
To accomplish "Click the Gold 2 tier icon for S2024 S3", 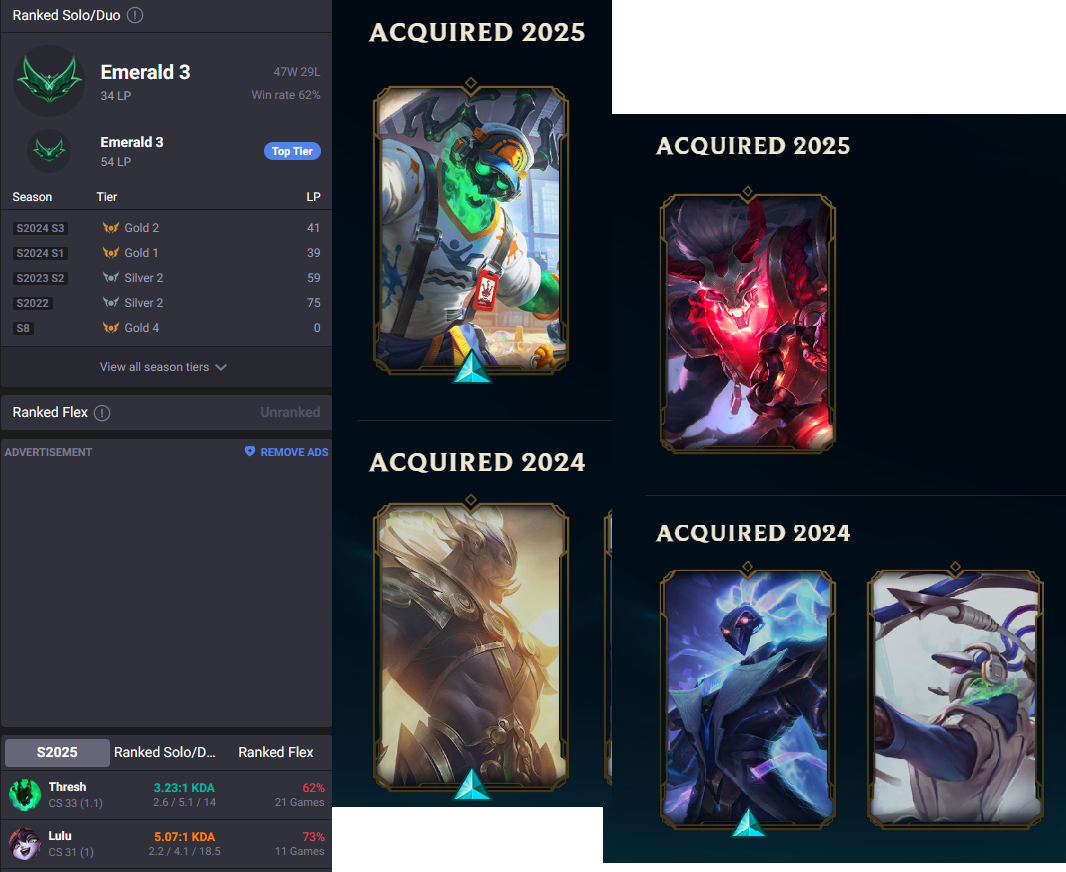I will [x=110, y=228].
